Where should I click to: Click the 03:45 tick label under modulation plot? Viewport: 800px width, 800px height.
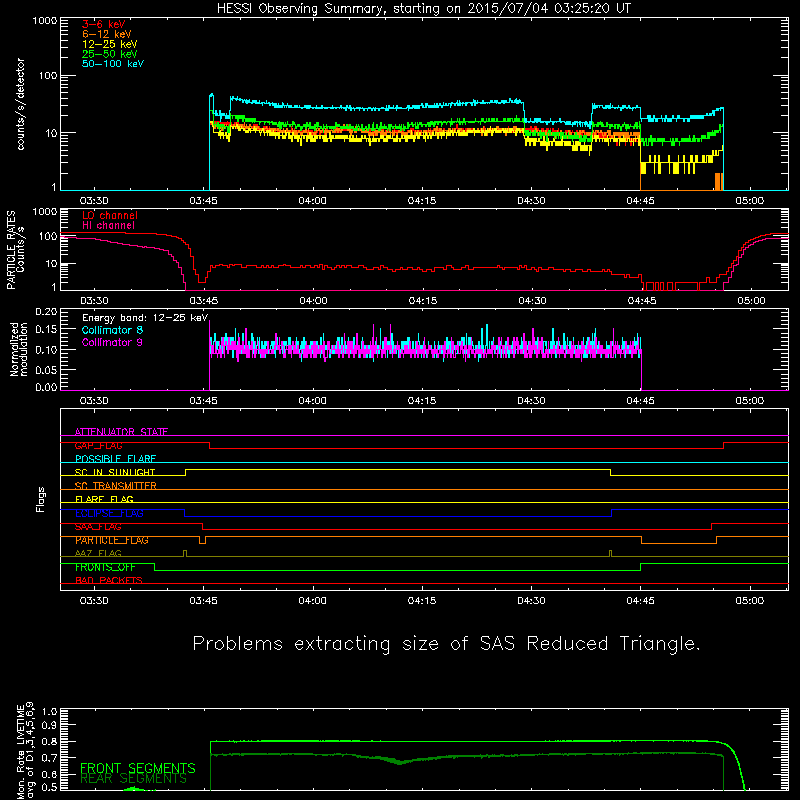coord(203,401)
